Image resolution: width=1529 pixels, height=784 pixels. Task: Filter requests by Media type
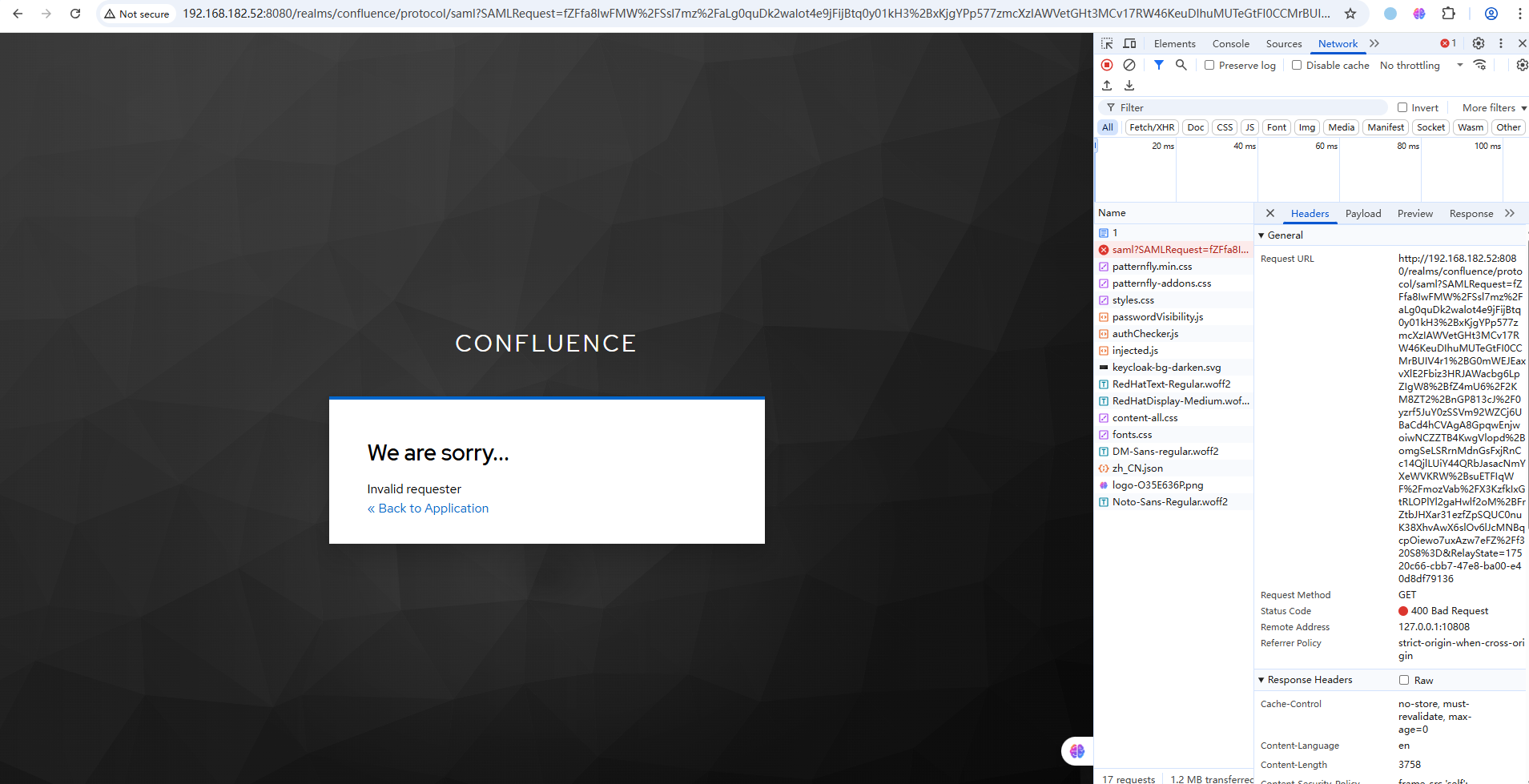(1342, 127)
